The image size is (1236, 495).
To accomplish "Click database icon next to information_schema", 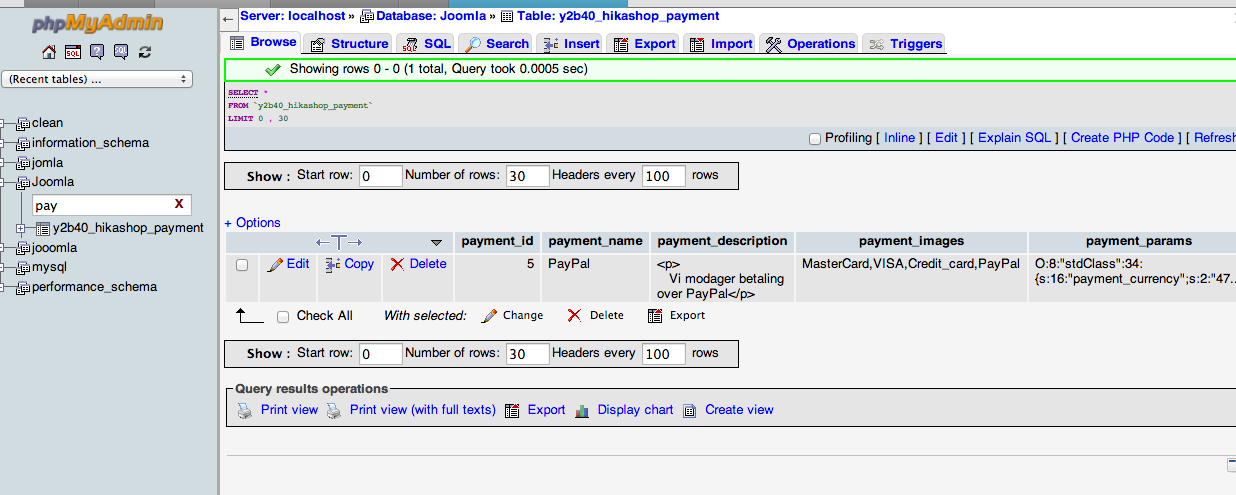I will [23, 143].
